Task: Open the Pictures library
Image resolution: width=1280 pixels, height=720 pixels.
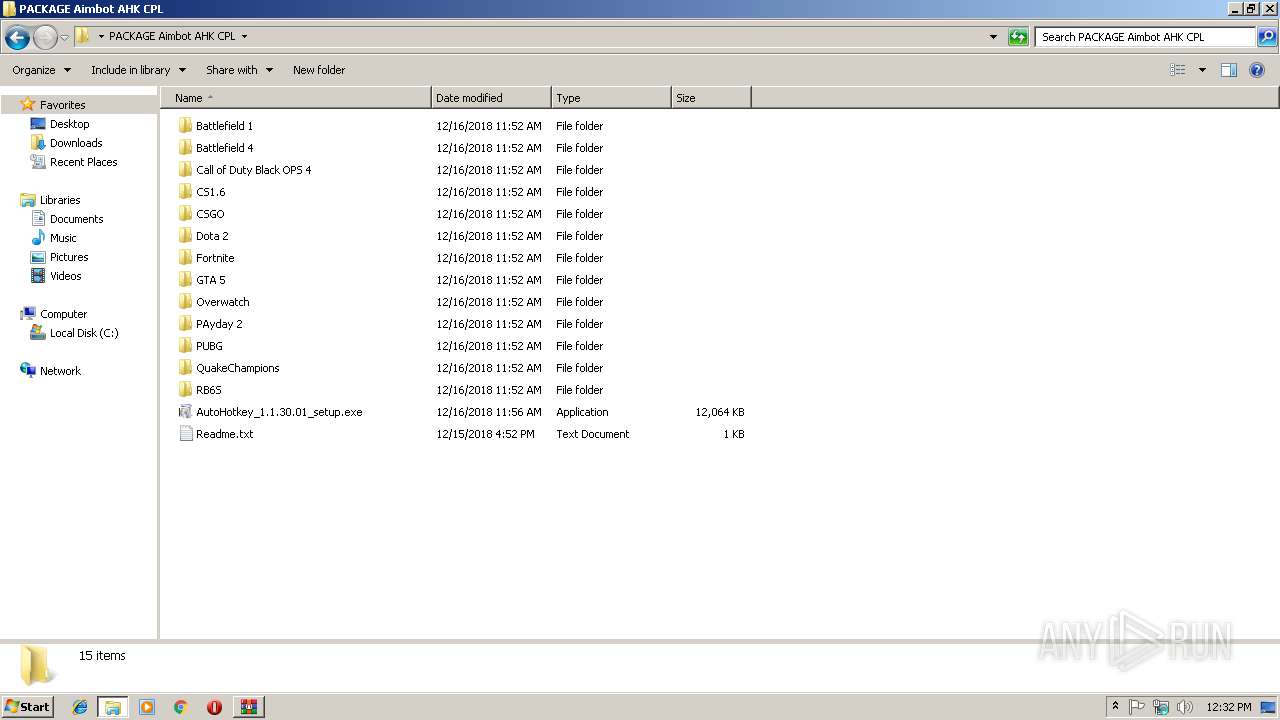Action: pos(69,257)
